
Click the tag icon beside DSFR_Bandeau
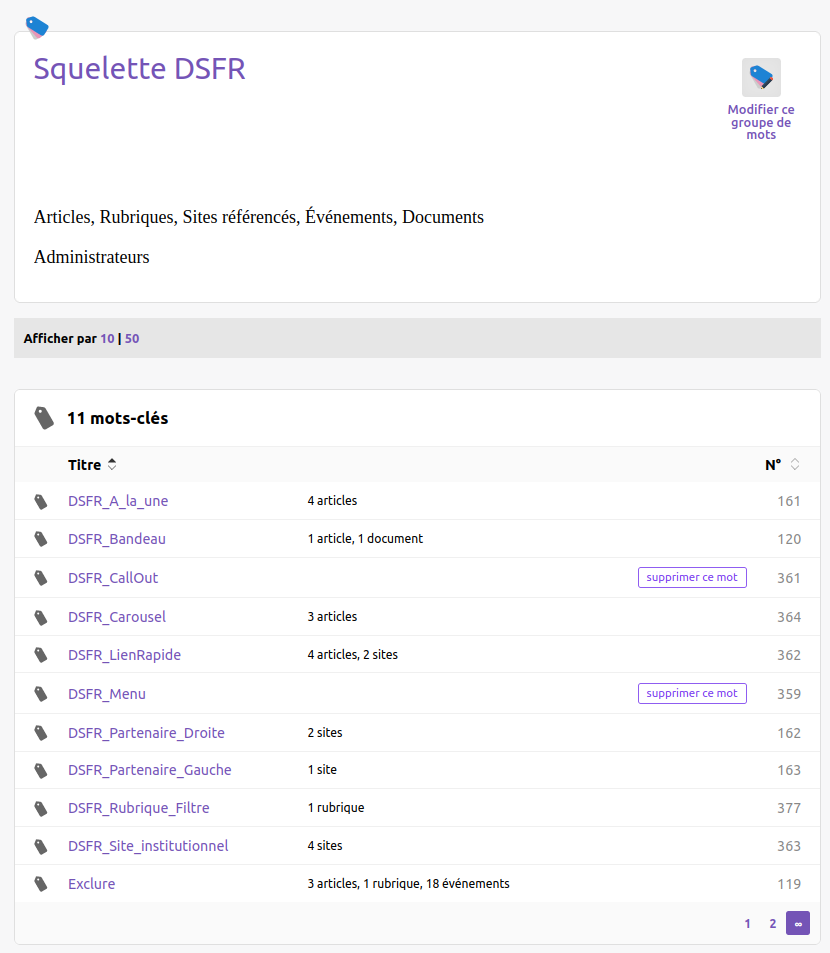41,539
